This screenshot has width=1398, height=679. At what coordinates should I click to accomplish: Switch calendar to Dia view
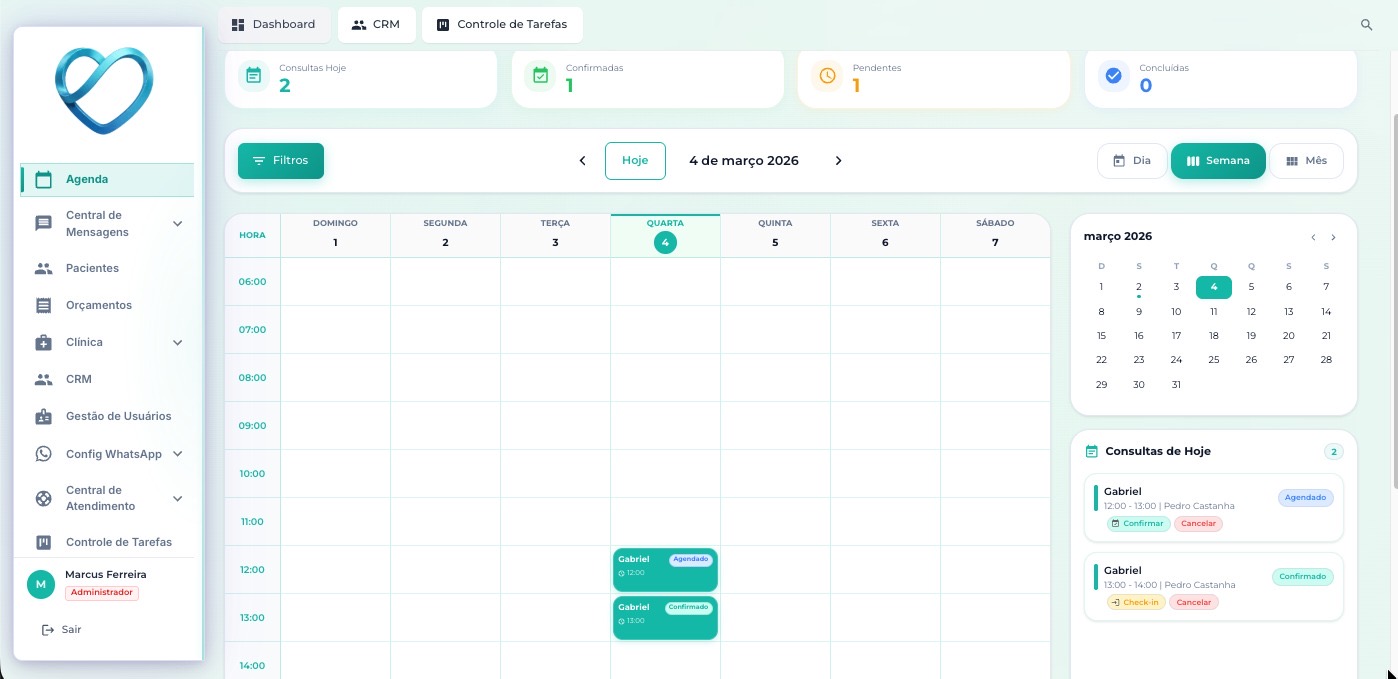coord(1132,161)
